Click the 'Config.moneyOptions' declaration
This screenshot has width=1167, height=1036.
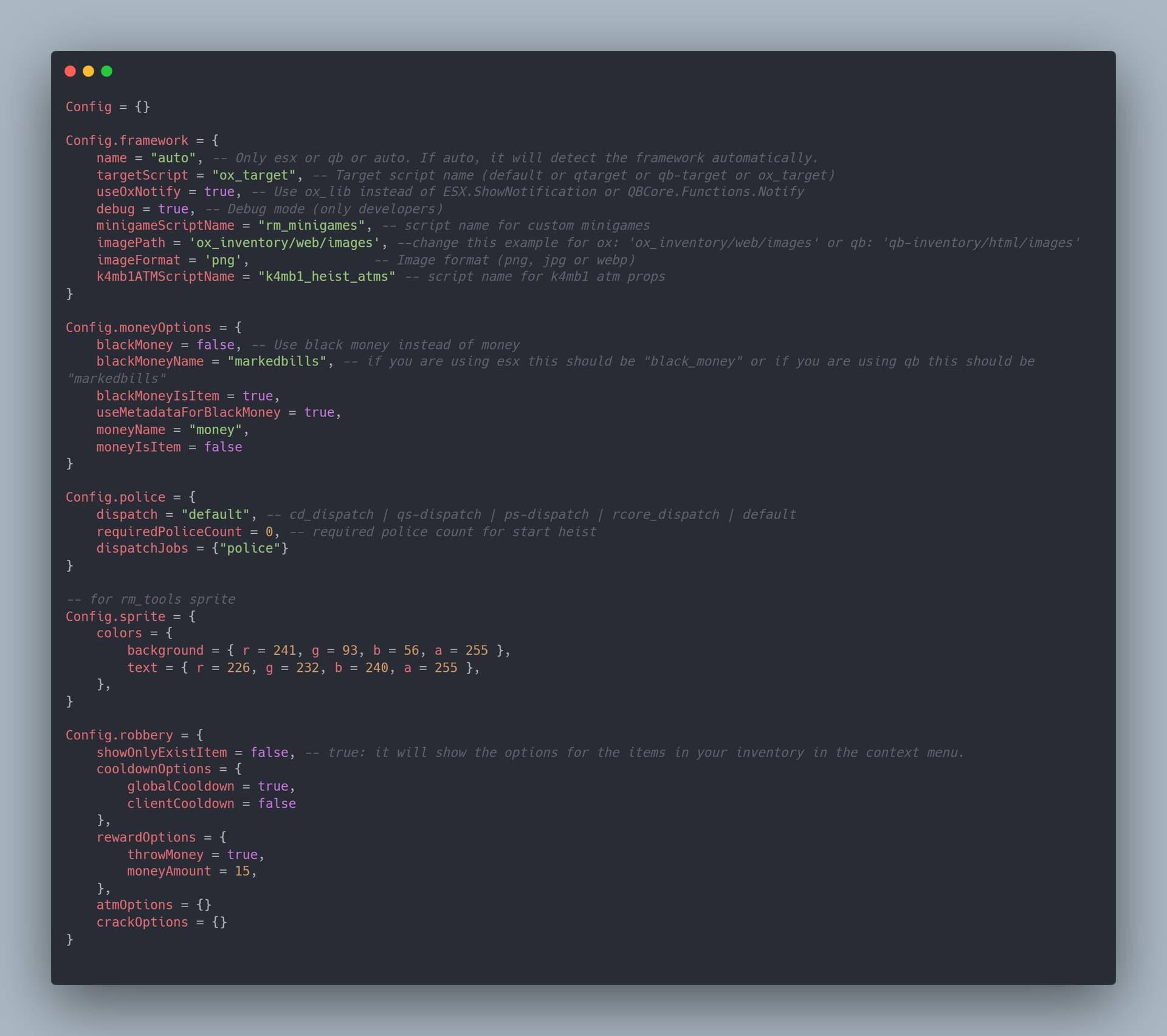[x=139, y=328]
